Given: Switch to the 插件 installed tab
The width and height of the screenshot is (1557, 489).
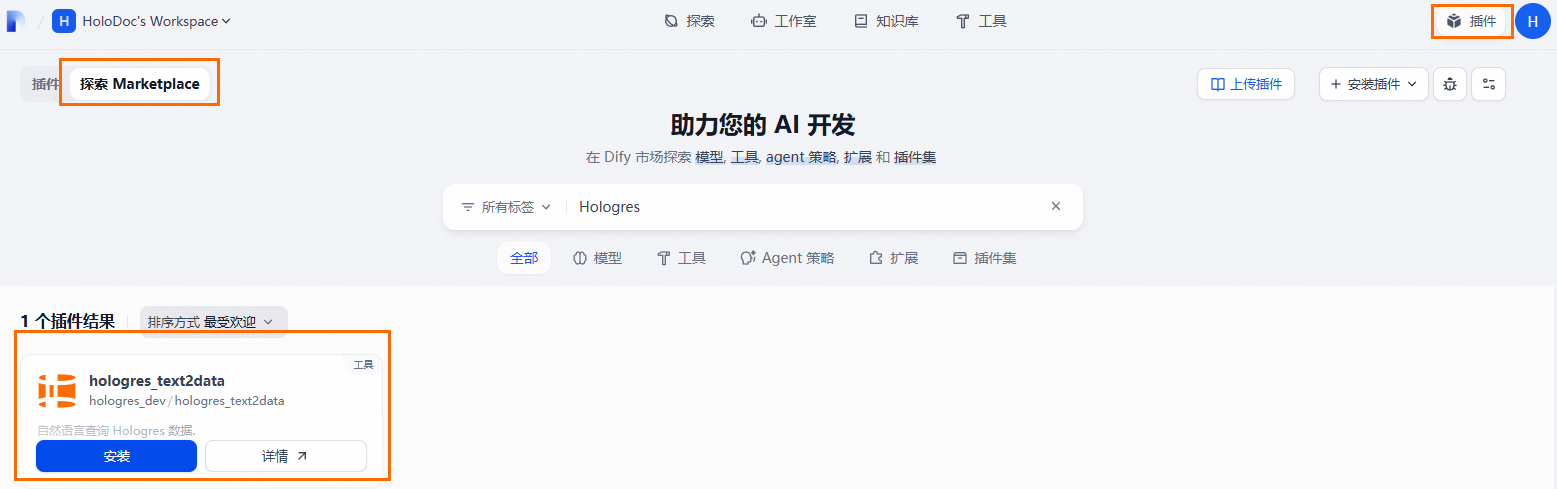Looking at the screenshot, I should pos(45,84).
